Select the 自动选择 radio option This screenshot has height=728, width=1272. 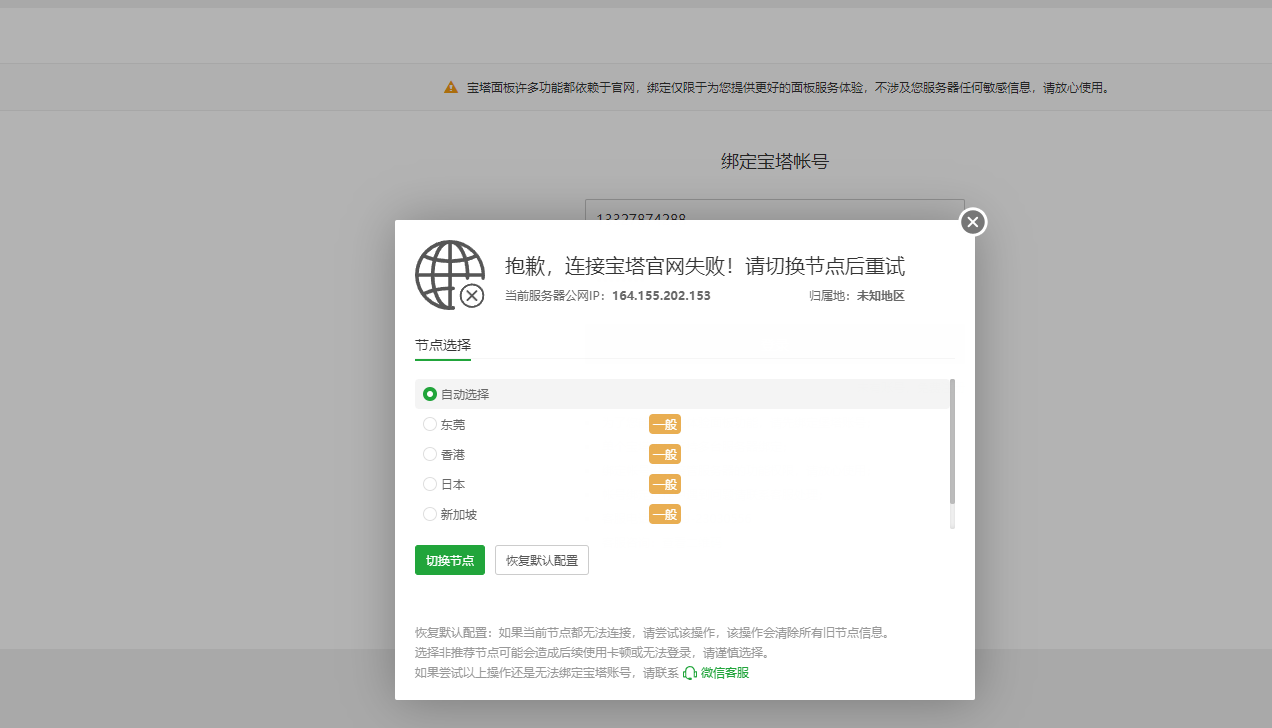click(x=430, y=394)
